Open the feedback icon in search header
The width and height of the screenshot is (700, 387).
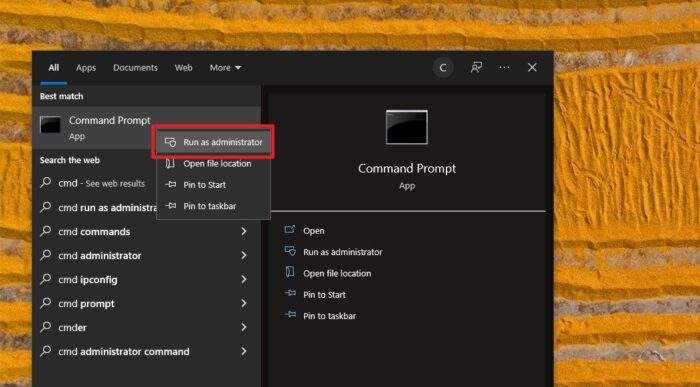476,68
